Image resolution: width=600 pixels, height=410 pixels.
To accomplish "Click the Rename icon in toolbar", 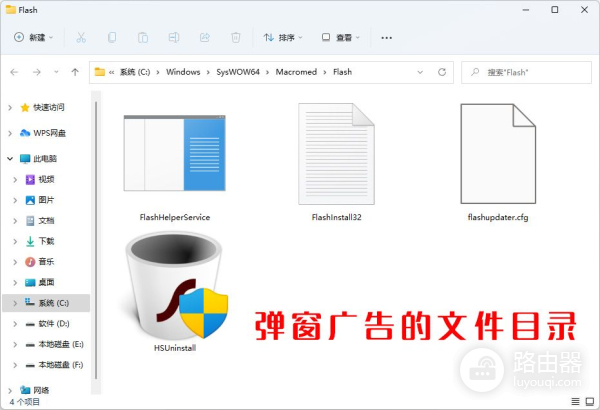I will [x=174, y=38].
